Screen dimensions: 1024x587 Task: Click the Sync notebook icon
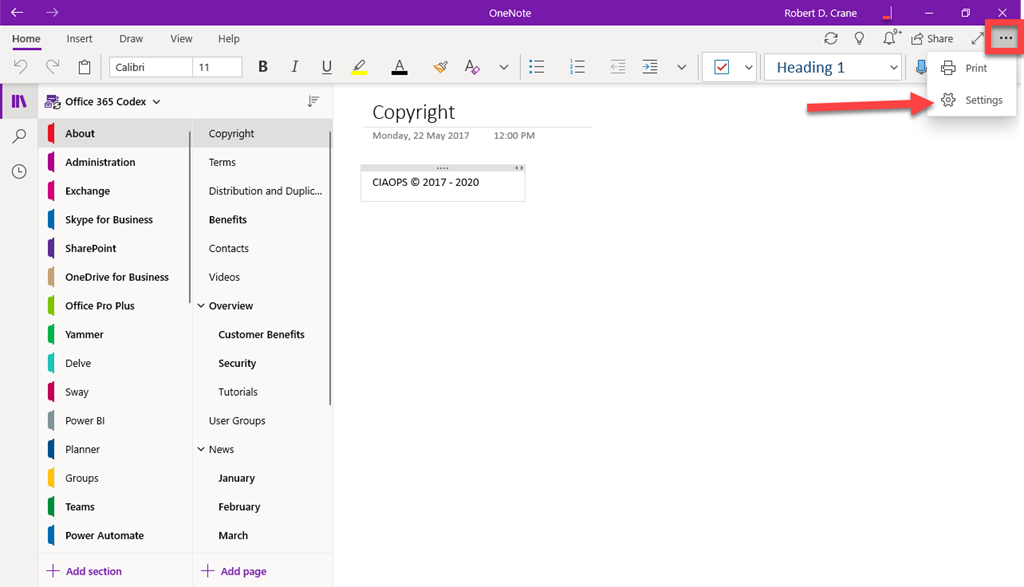pyautogui.click(x=831, y=39)
